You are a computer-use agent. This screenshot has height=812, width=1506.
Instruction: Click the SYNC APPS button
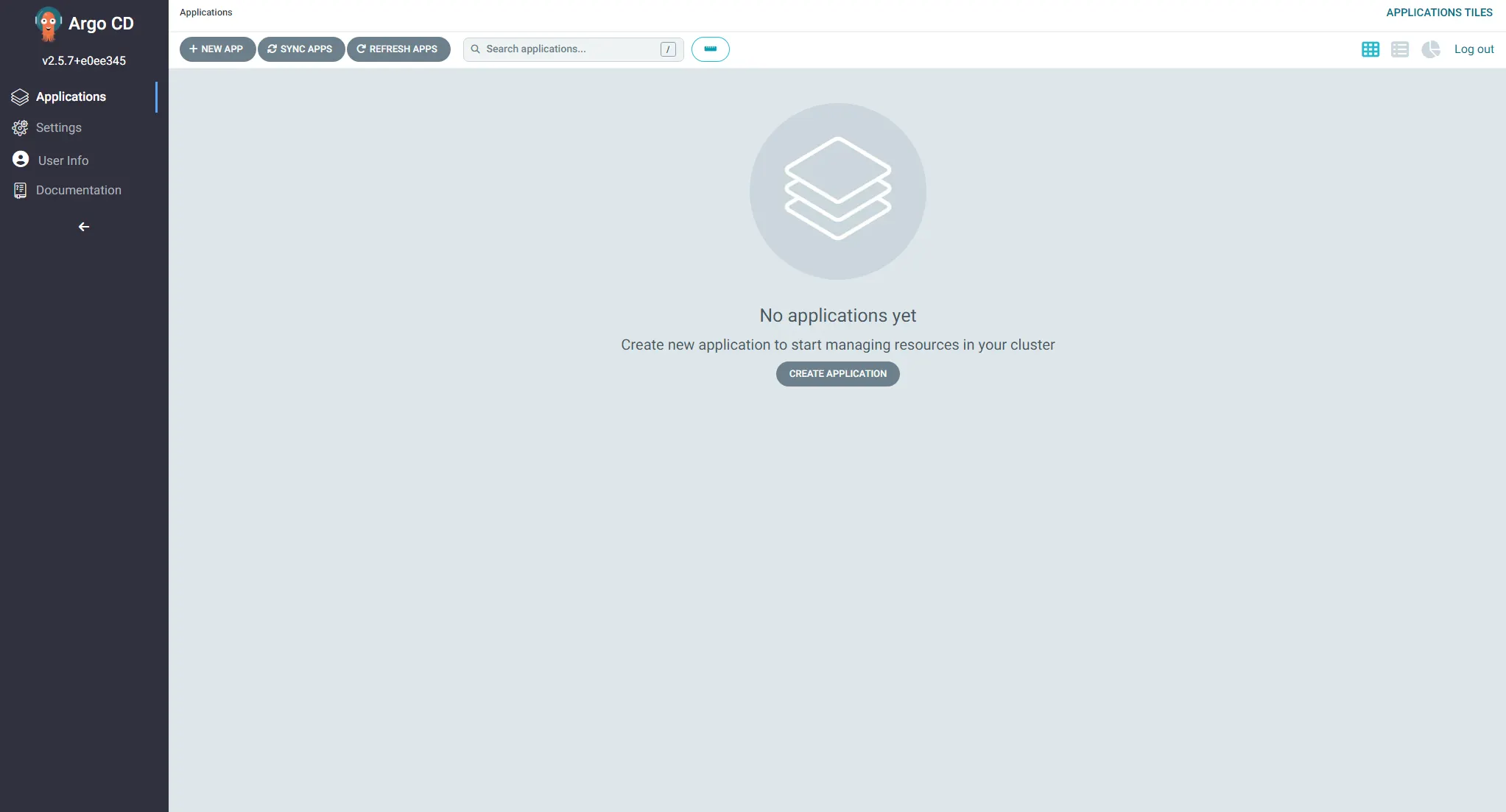[300, 49]
